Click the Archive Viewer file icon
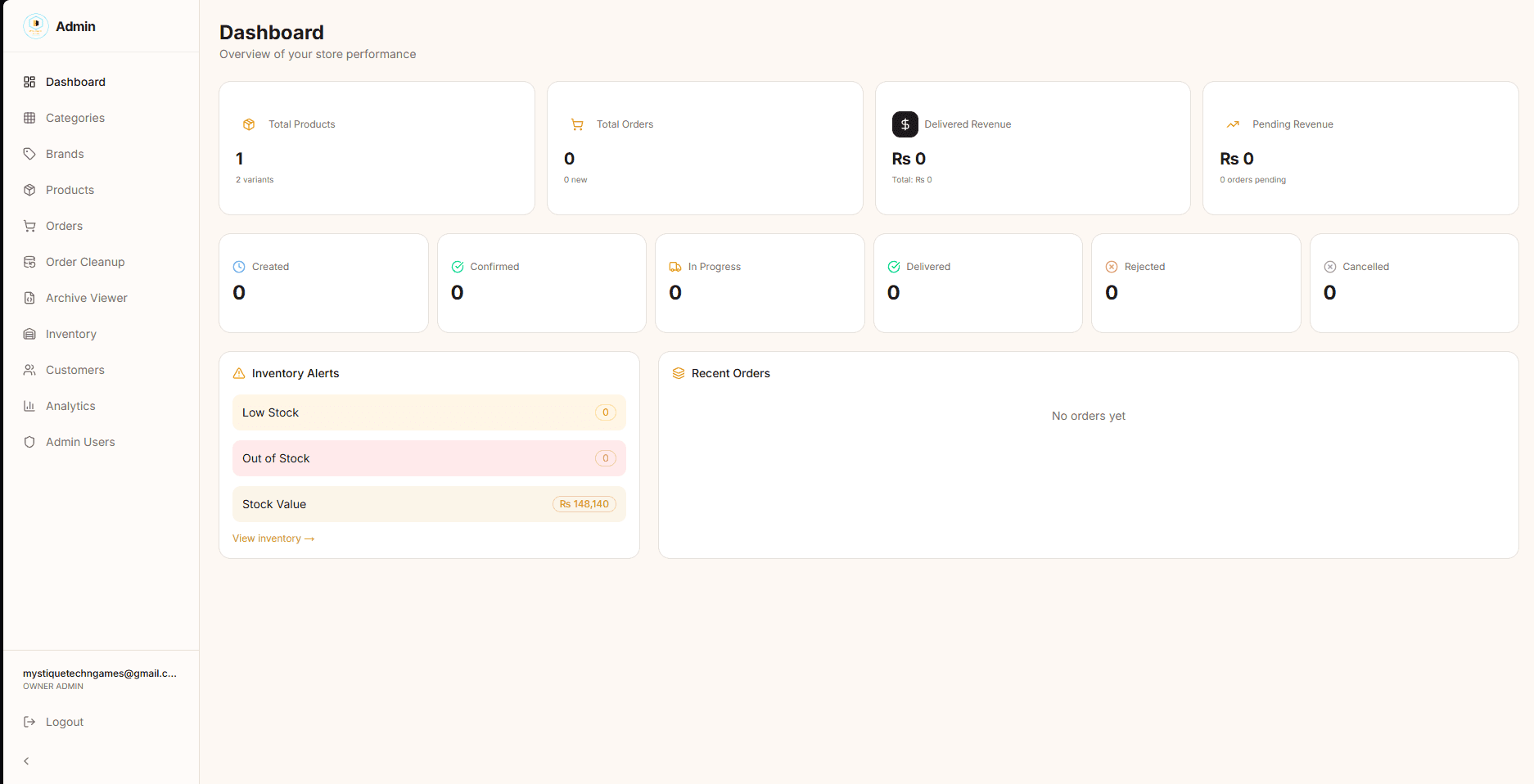This screenshot has height=784, width=1534. click(29, 298)
